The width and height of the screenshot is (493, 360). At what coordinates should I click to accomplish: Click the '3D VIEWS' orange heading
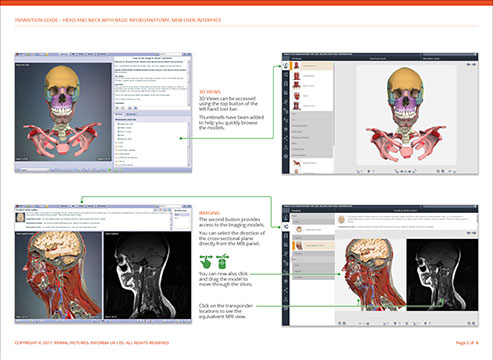coord(210,92)
